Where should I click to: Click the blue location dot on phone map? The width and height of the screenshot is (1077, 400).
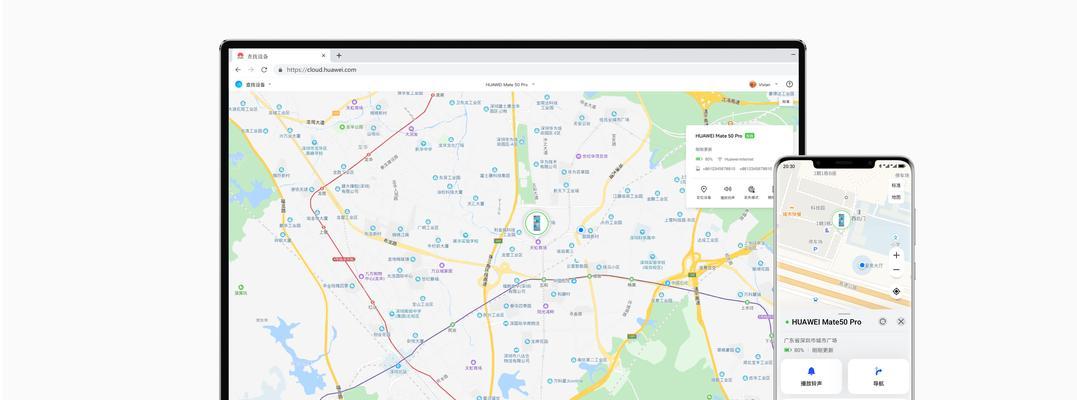[x=862, y=265]
